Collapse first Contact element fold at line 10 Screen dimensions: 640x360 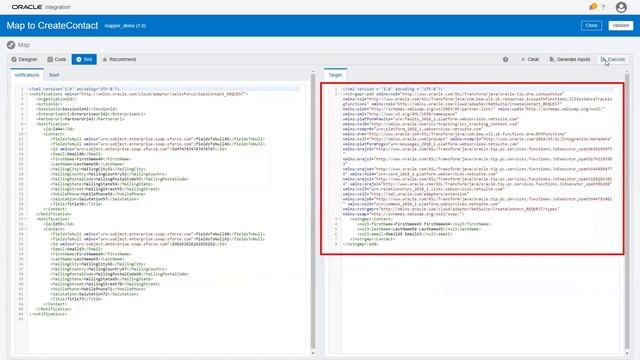point(26,134)
